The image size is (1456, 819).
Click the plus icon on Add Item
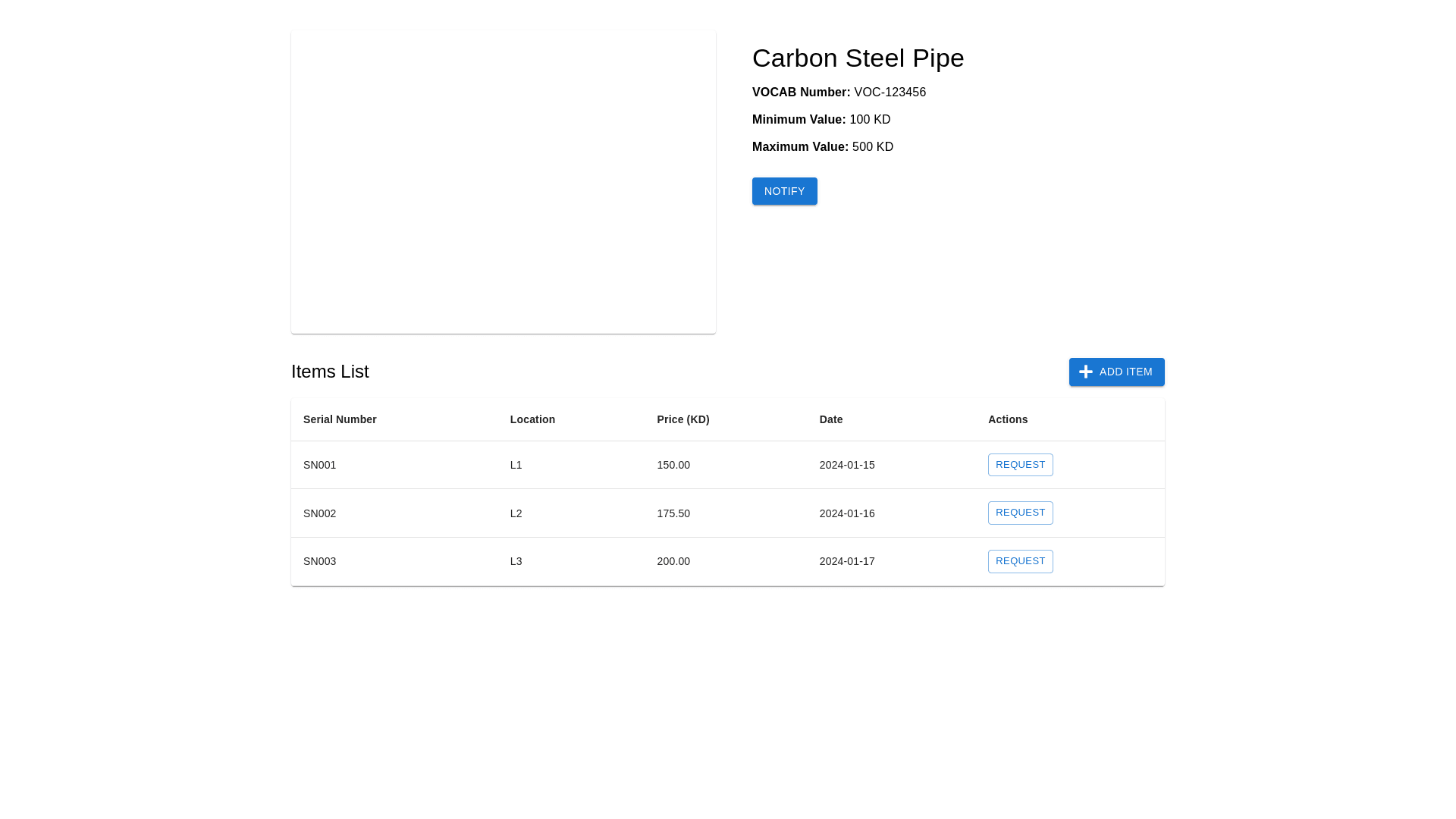pyautogui.click(x=1085, y=372)
